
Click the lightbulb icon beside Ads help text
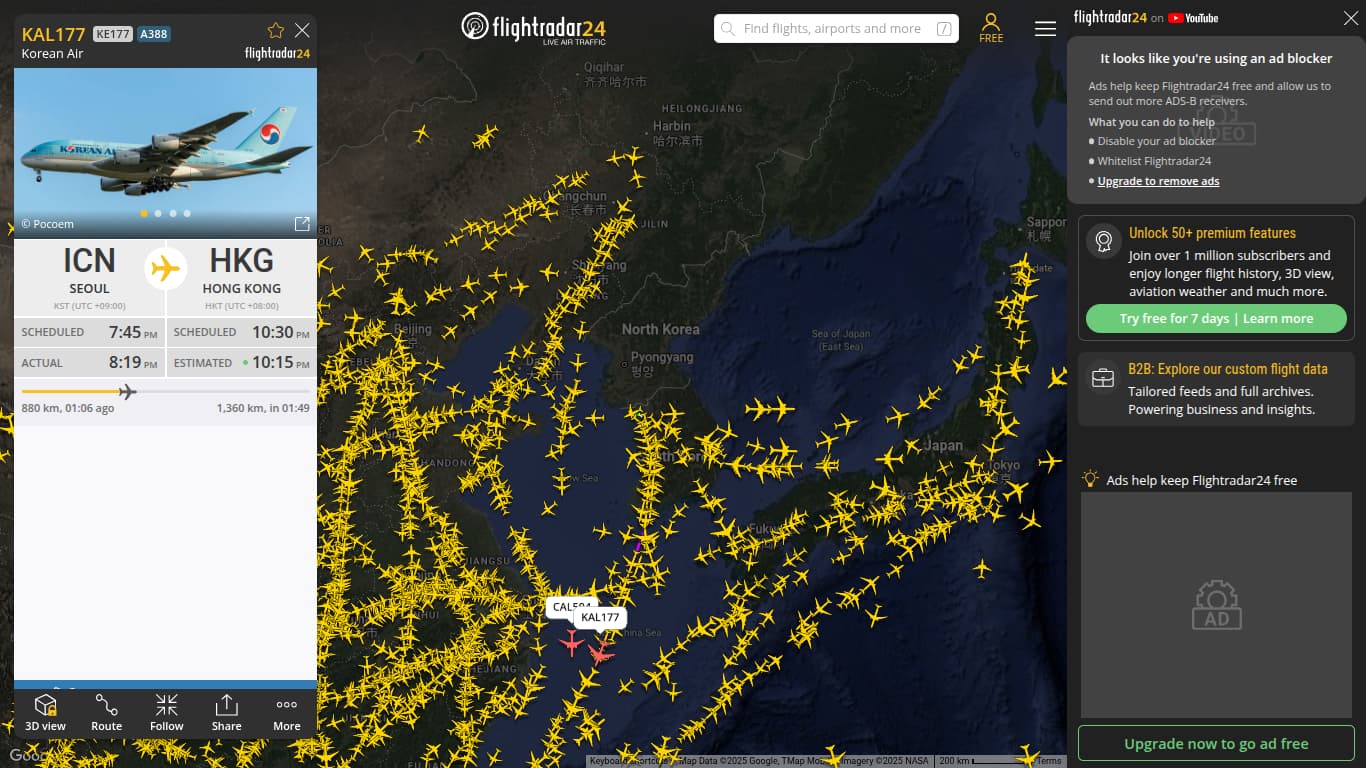[x=1091, y=480]
